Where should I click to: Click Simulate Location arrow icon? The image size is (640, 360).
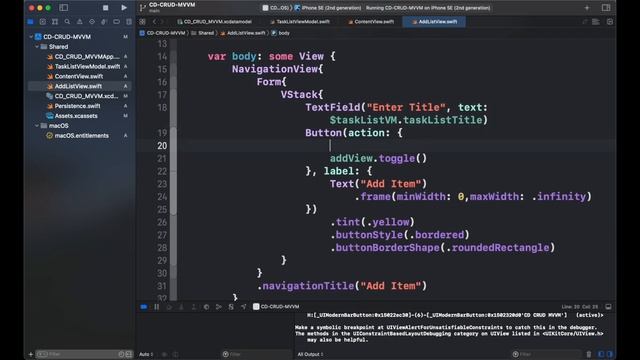point(244,307)
